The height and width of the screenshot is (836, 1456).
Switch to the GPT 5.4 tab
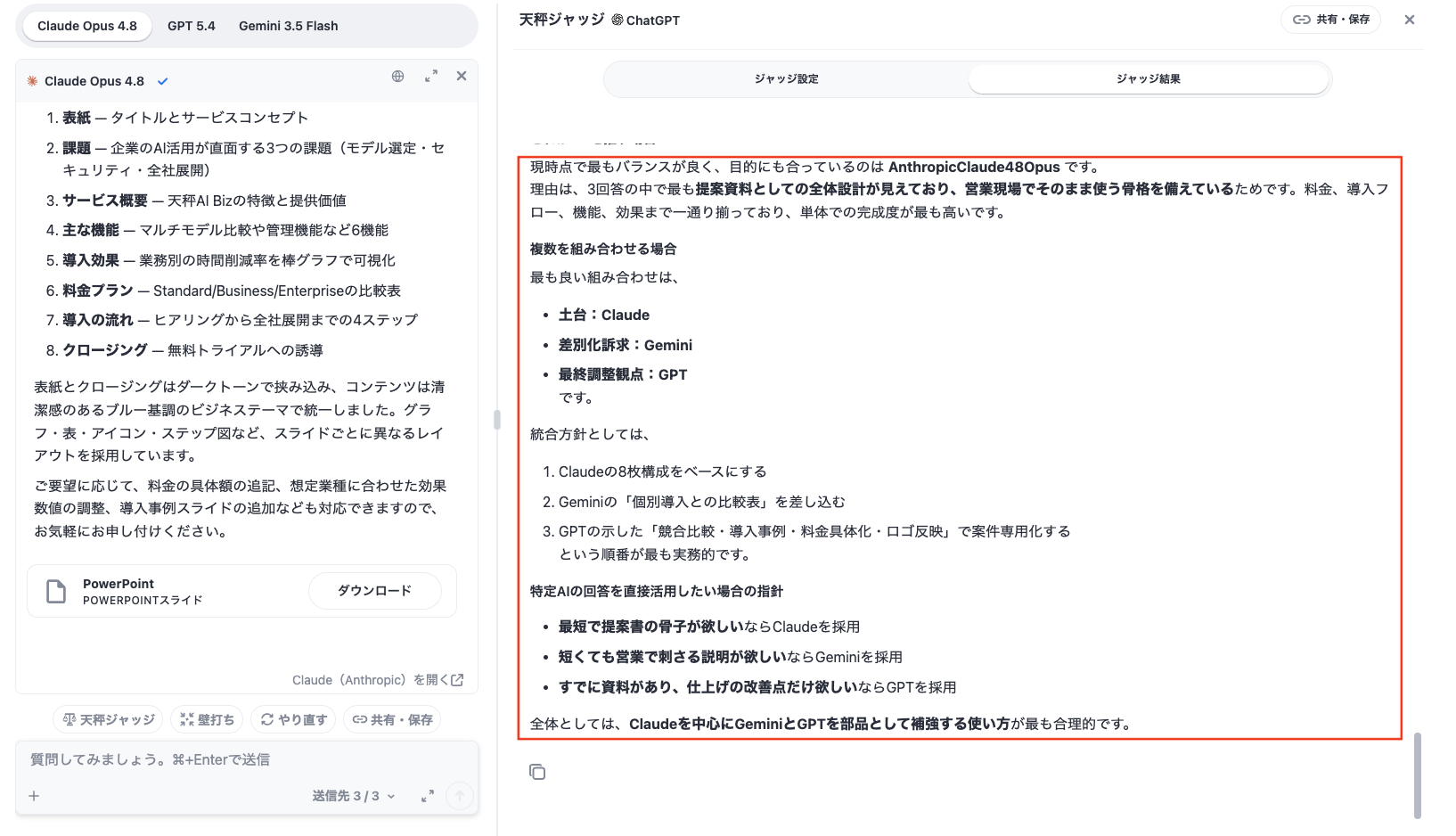192,26
